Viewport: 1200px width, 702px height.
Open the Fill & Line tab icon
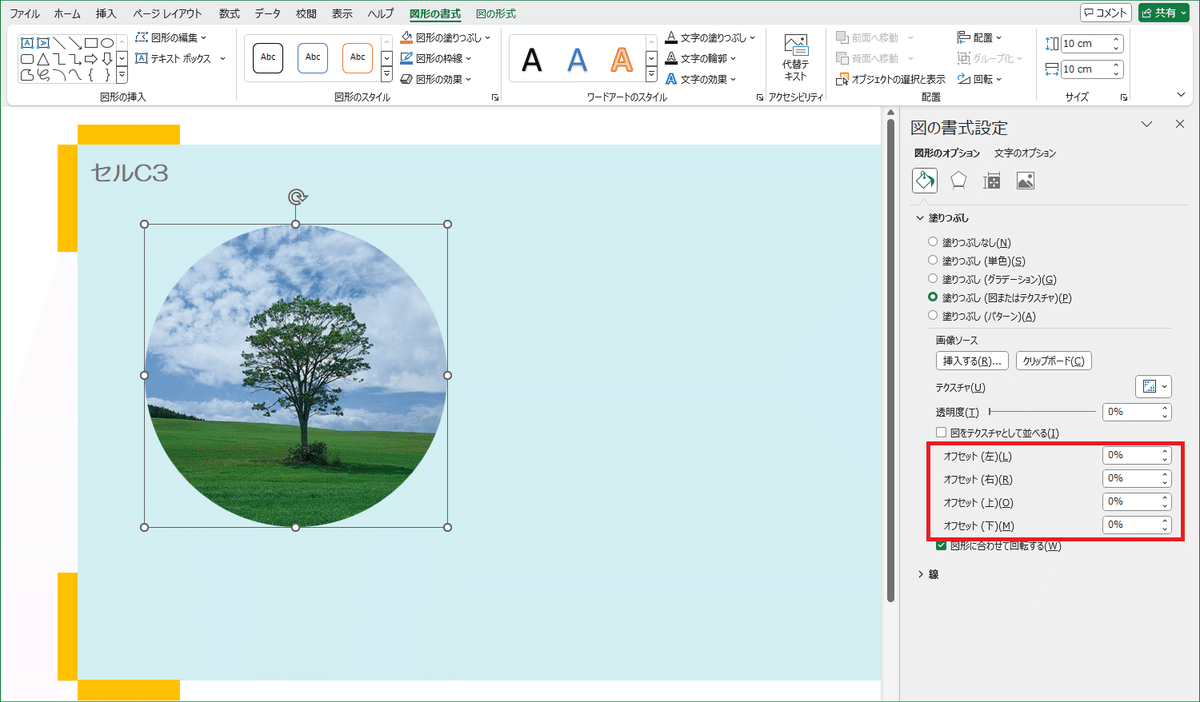[x=925, y=180]
